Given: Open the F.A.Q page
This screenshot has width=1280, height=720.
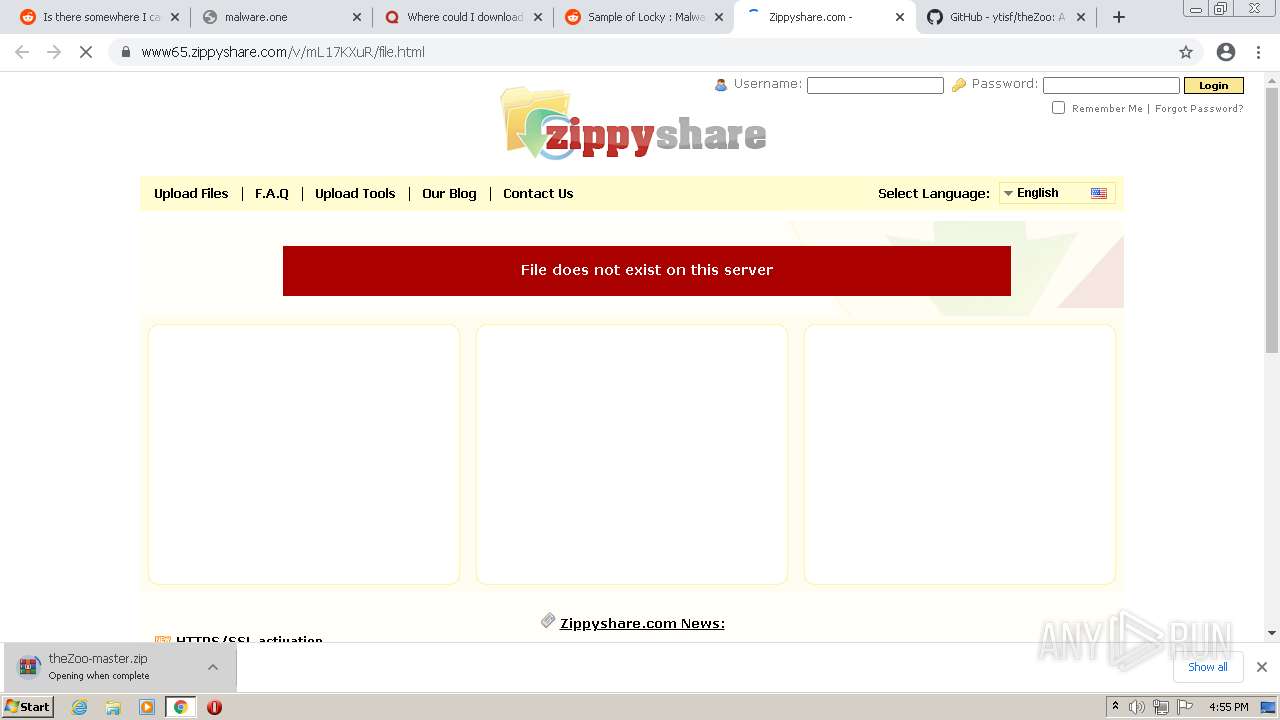Looking at the screenshot, I should (272, 194).
